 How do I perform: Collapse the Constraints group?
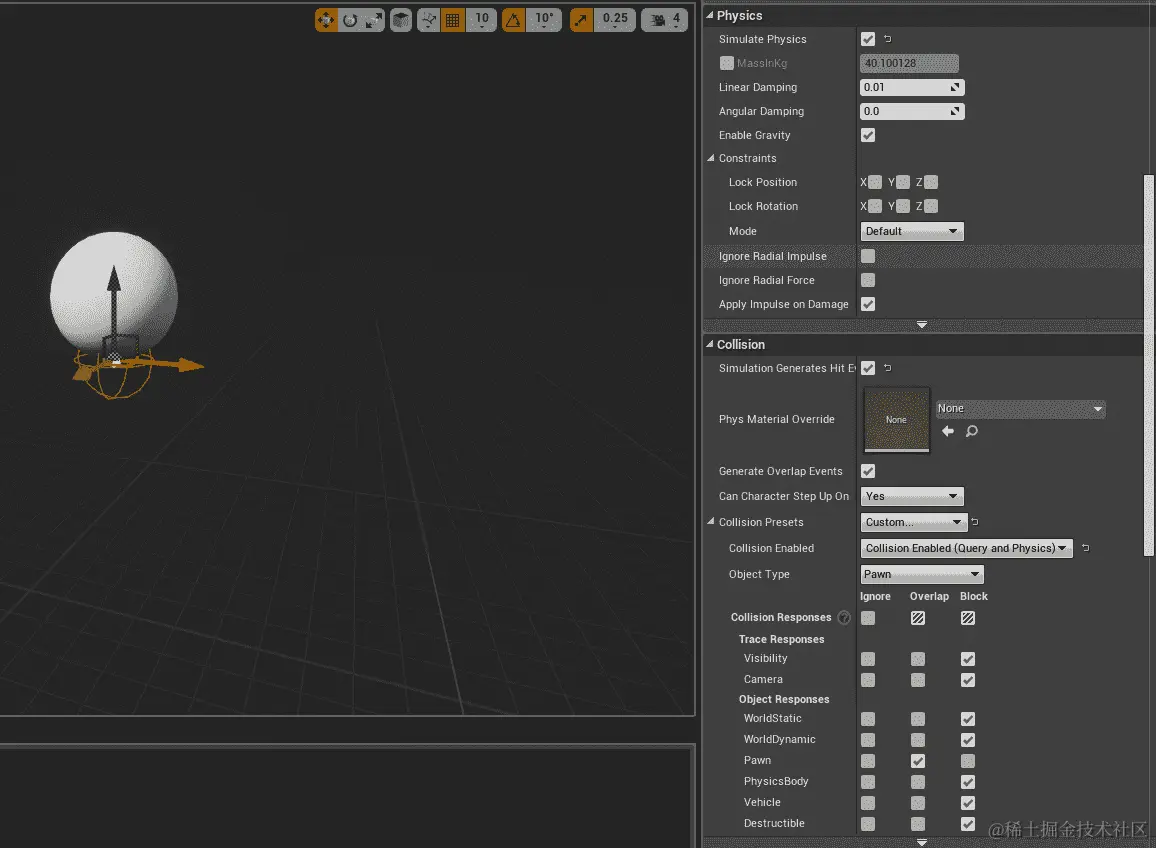point(711,158)
